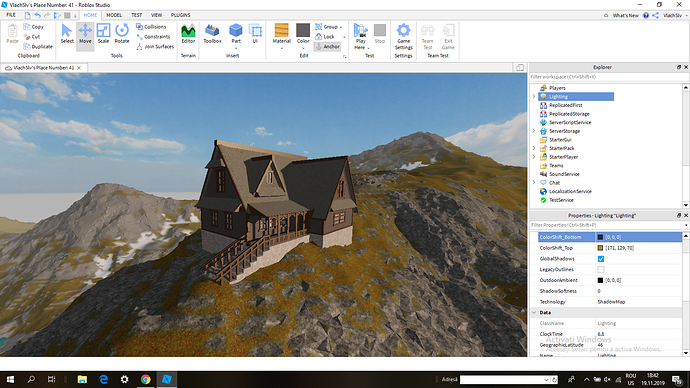Expand the StarterPlayer tree node
Viewport: 690px width, 388px height.
coord(534,157)
